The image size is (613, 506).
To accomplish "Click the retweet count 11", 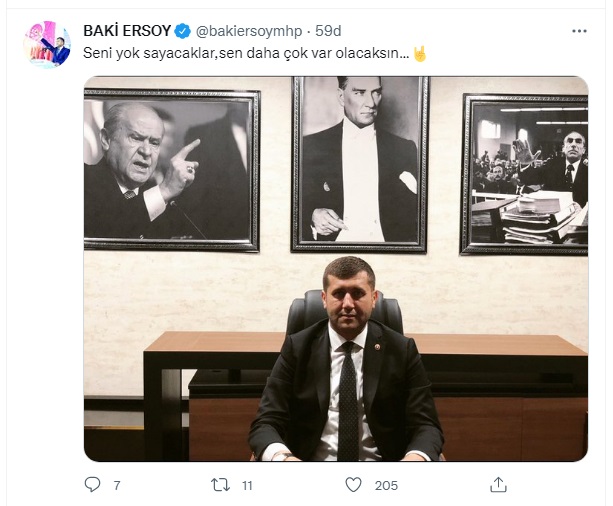I will tap(246, 486).
